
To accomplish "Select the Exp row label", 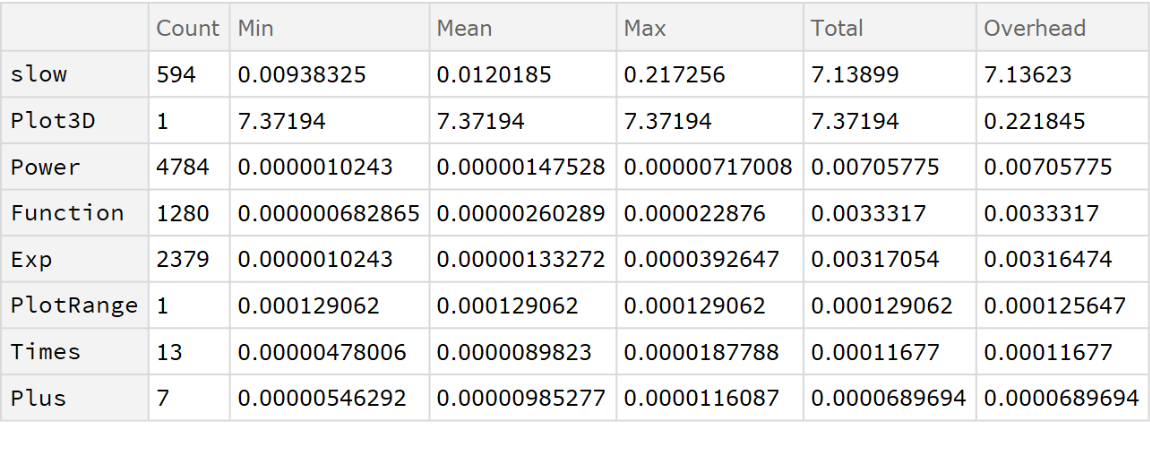I will (x=31, y=260).
